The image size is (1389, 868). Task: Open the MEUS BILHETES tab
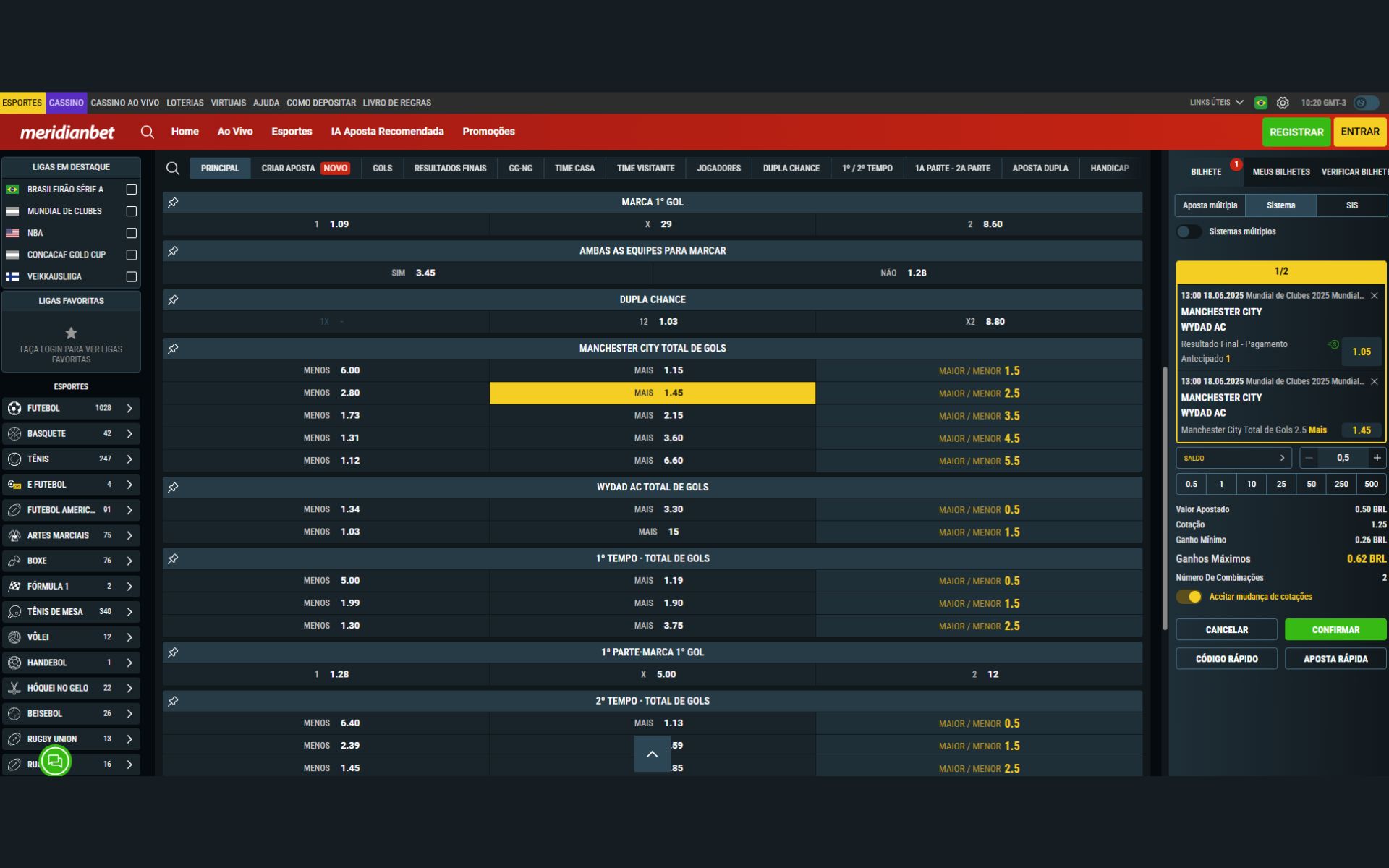click(1282, 171)
